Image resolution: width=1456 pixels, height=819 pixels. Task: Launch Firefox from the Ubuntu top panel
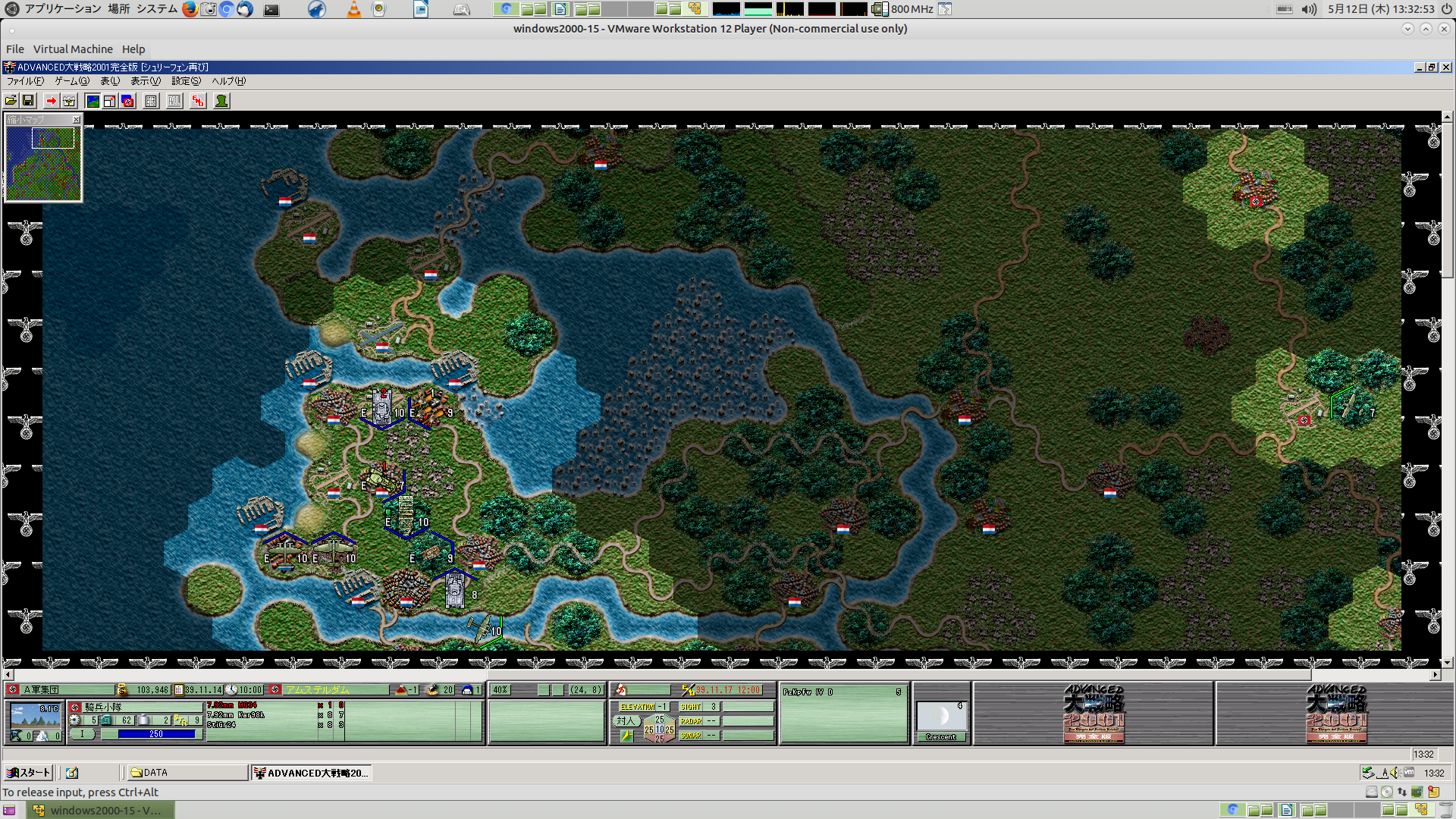[190, 9]
